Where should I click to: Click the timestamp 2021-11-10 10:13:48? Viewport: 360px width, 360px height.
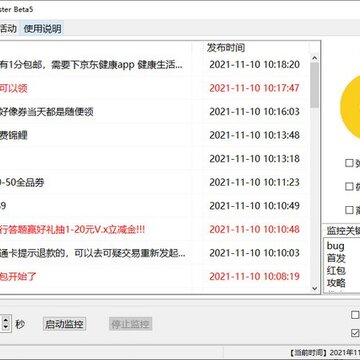click(254, 135)
